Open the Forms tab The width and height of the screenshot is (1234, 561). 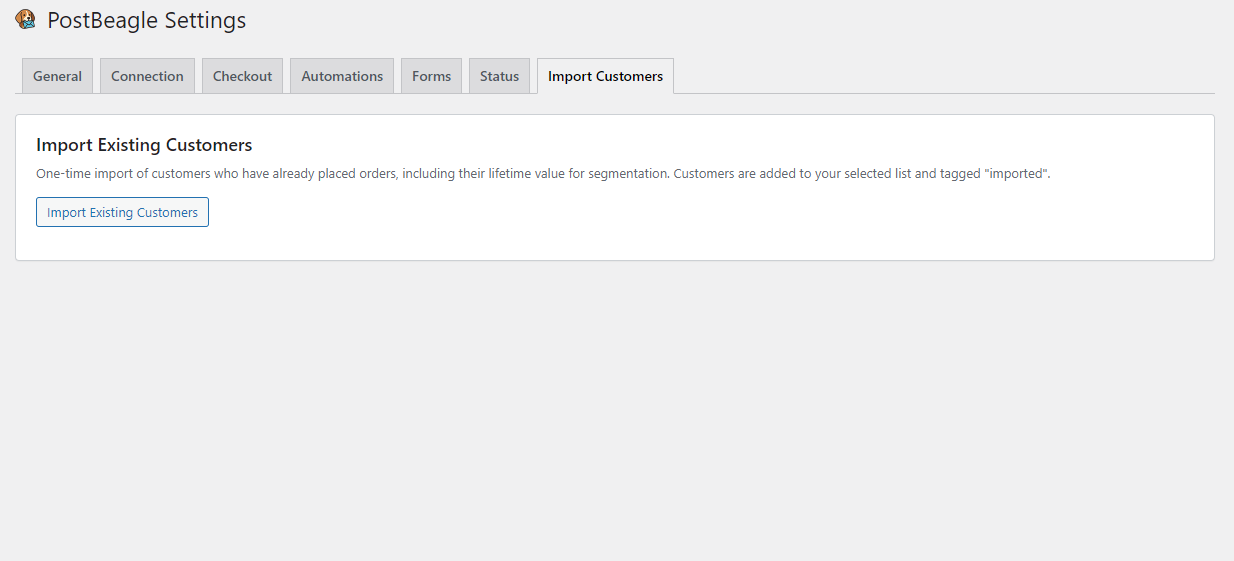431,76
